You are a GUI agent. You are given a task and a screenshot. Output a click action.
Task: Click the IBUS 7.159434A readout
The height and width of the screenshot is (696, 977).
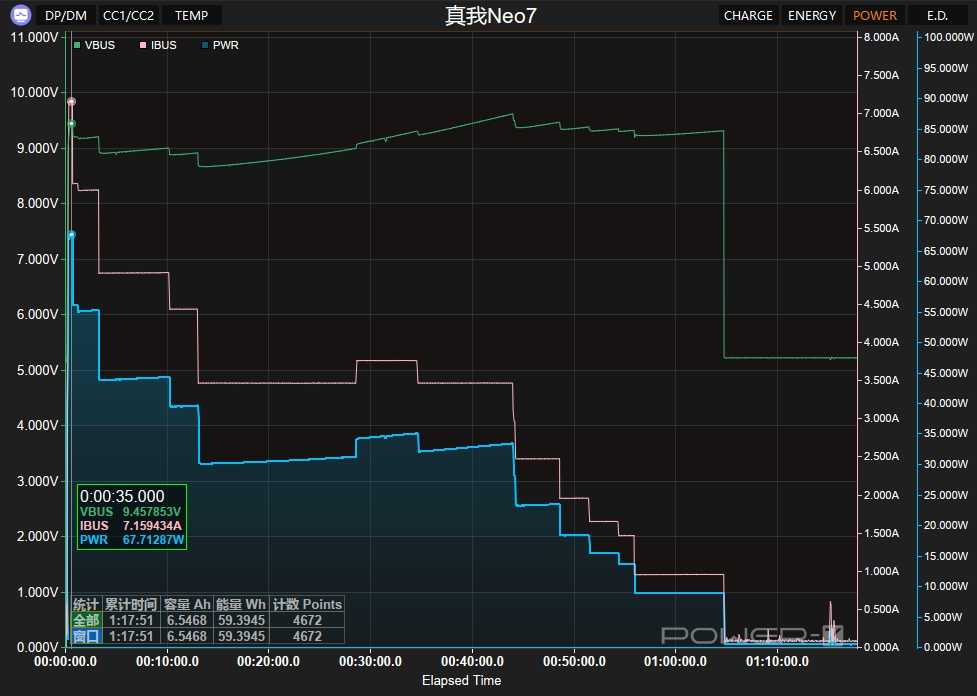click(131, 525)
